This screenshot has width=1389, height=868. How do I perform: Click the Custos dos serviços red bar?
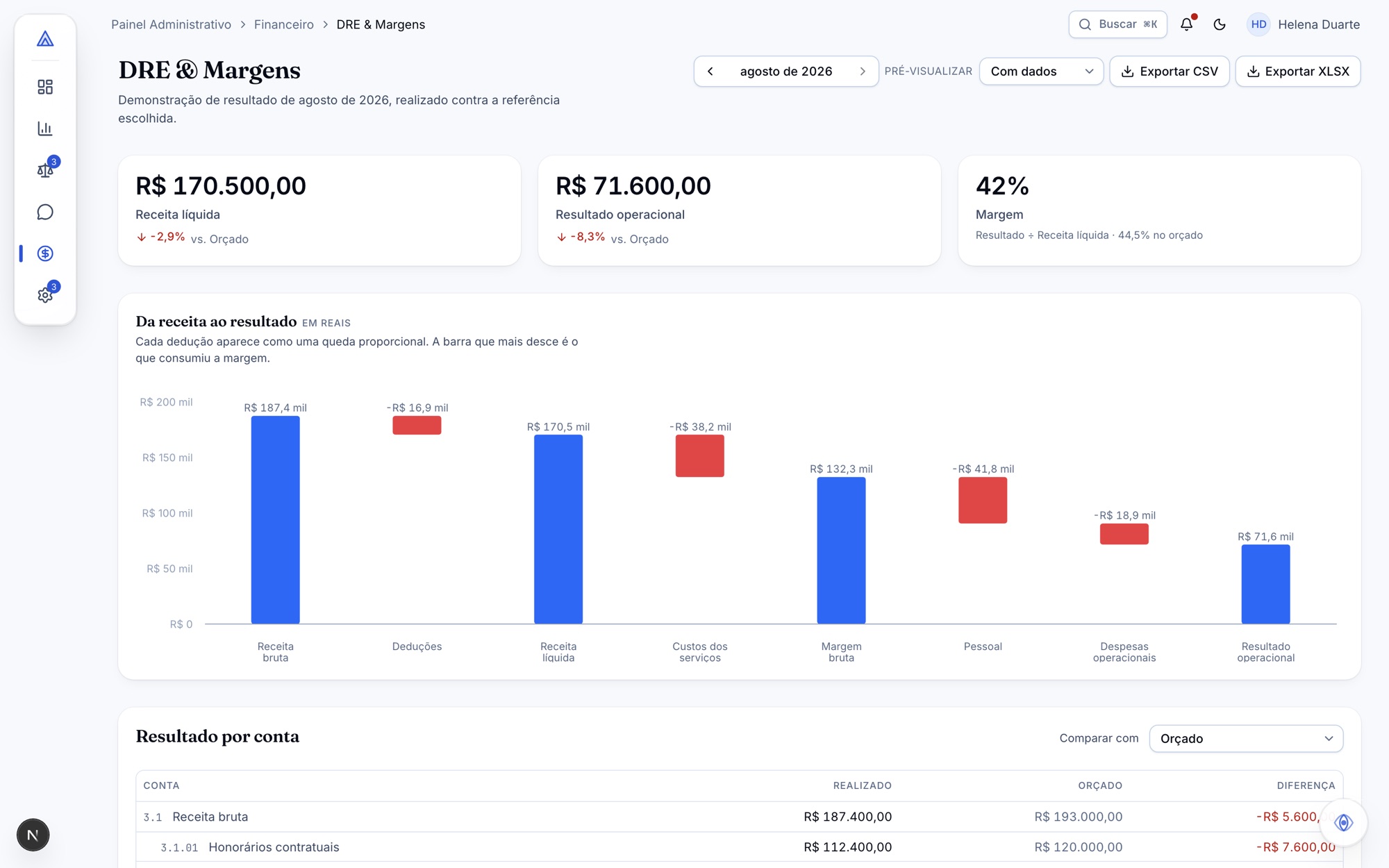(700, 456)
